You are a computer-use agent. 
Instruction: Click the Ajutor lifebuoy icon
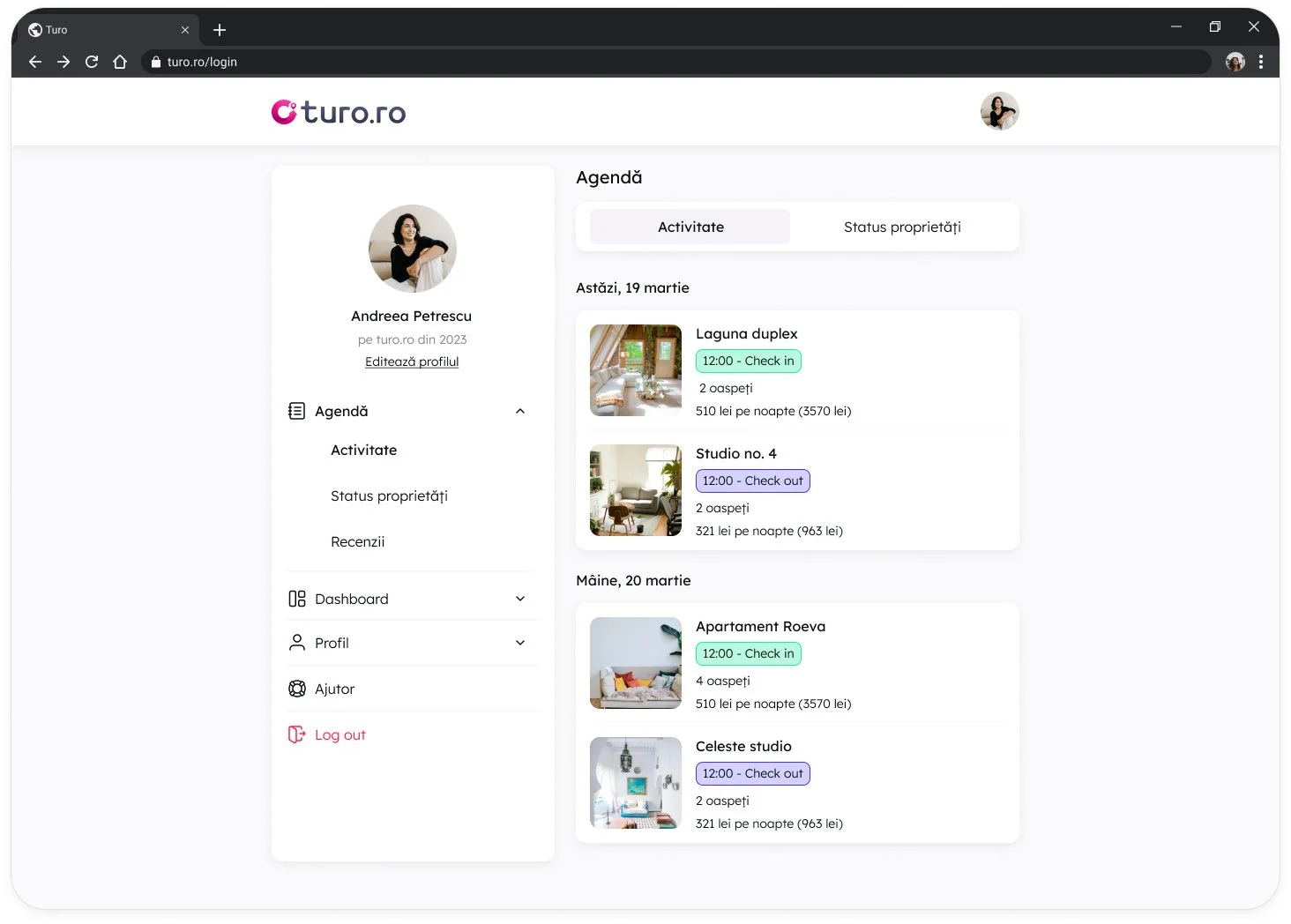pos(297,689)
